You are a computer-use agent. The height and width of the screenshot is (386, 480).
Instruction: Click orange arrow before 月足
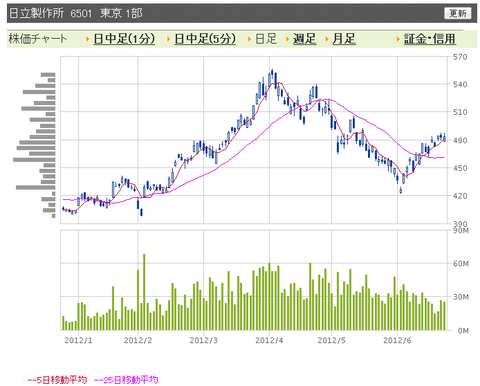327,39
